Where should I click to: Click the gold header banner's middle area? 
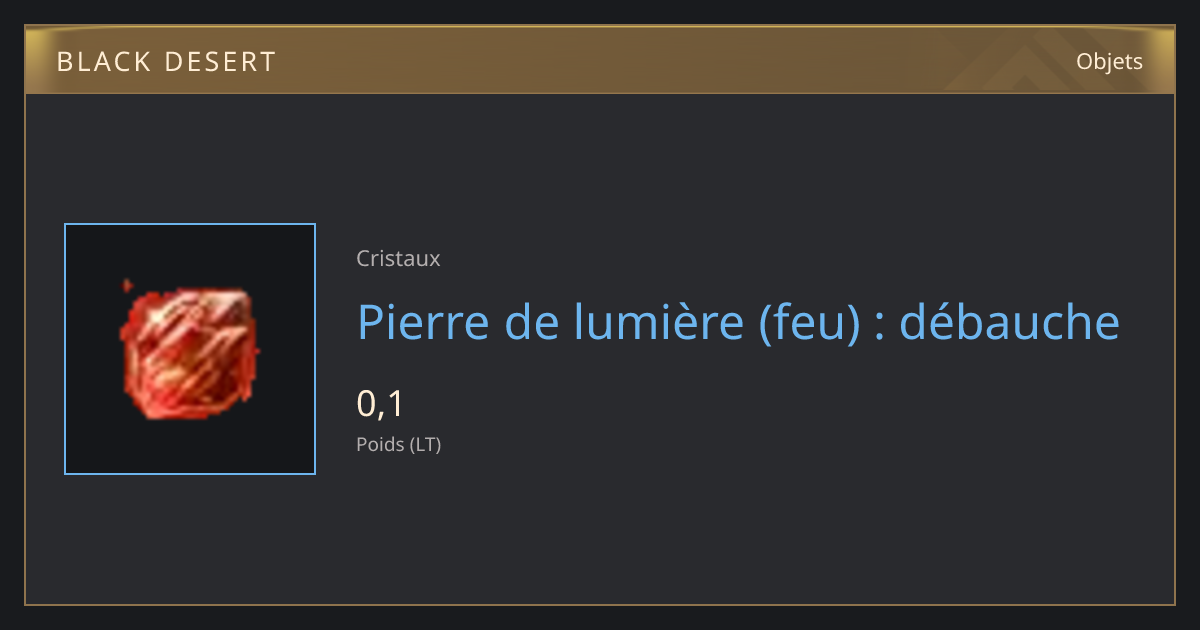click(x=600, y=60)
